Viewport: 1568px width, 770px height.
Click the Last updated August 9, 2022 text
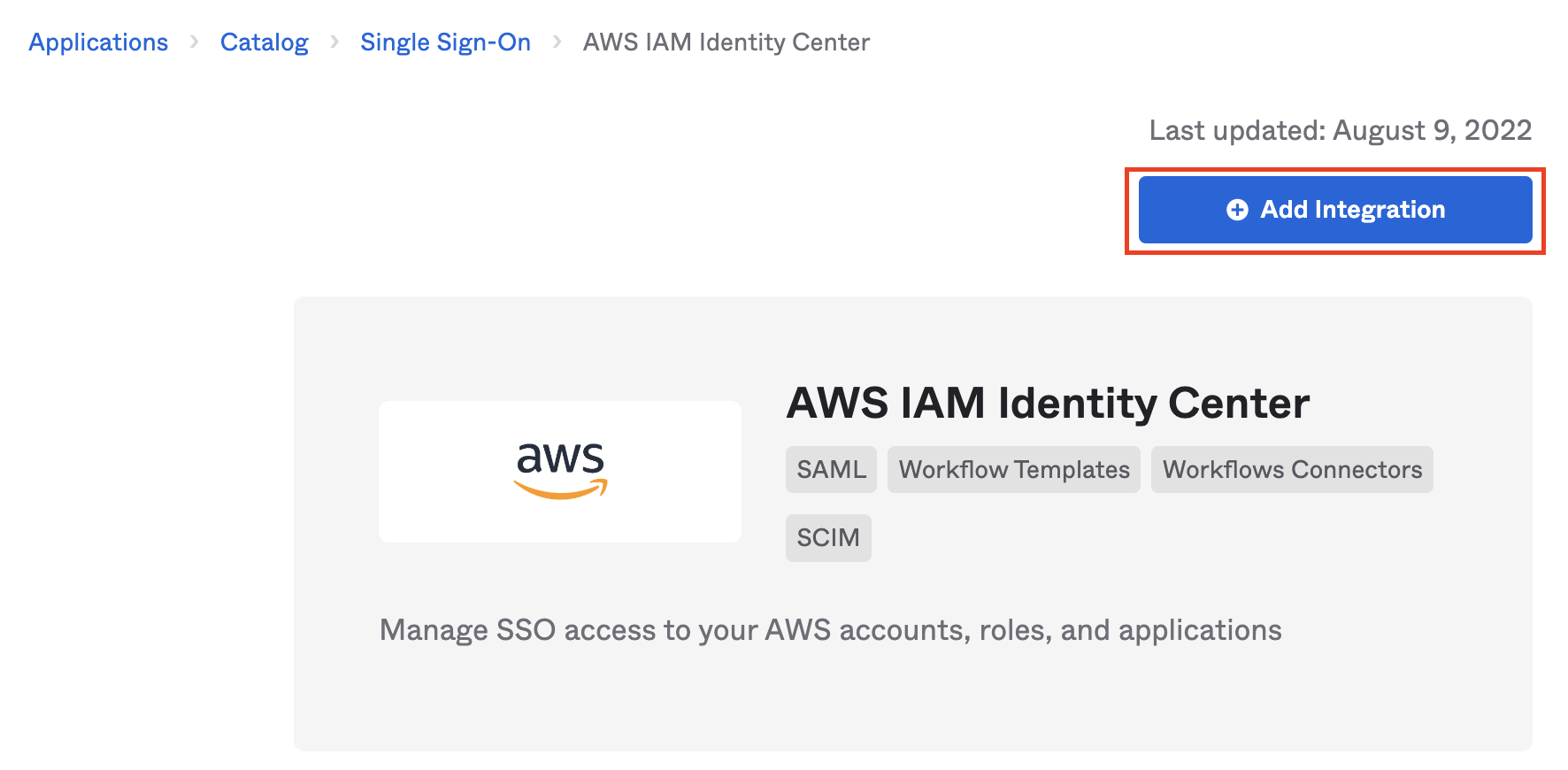[1340, 130]
